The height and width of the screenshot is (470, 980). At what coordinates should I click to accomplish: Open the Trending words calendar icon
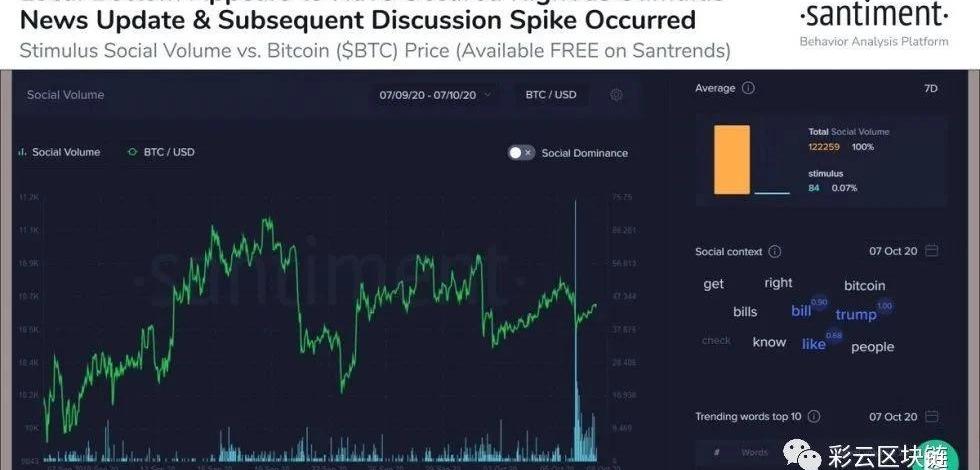coord(931,416)
